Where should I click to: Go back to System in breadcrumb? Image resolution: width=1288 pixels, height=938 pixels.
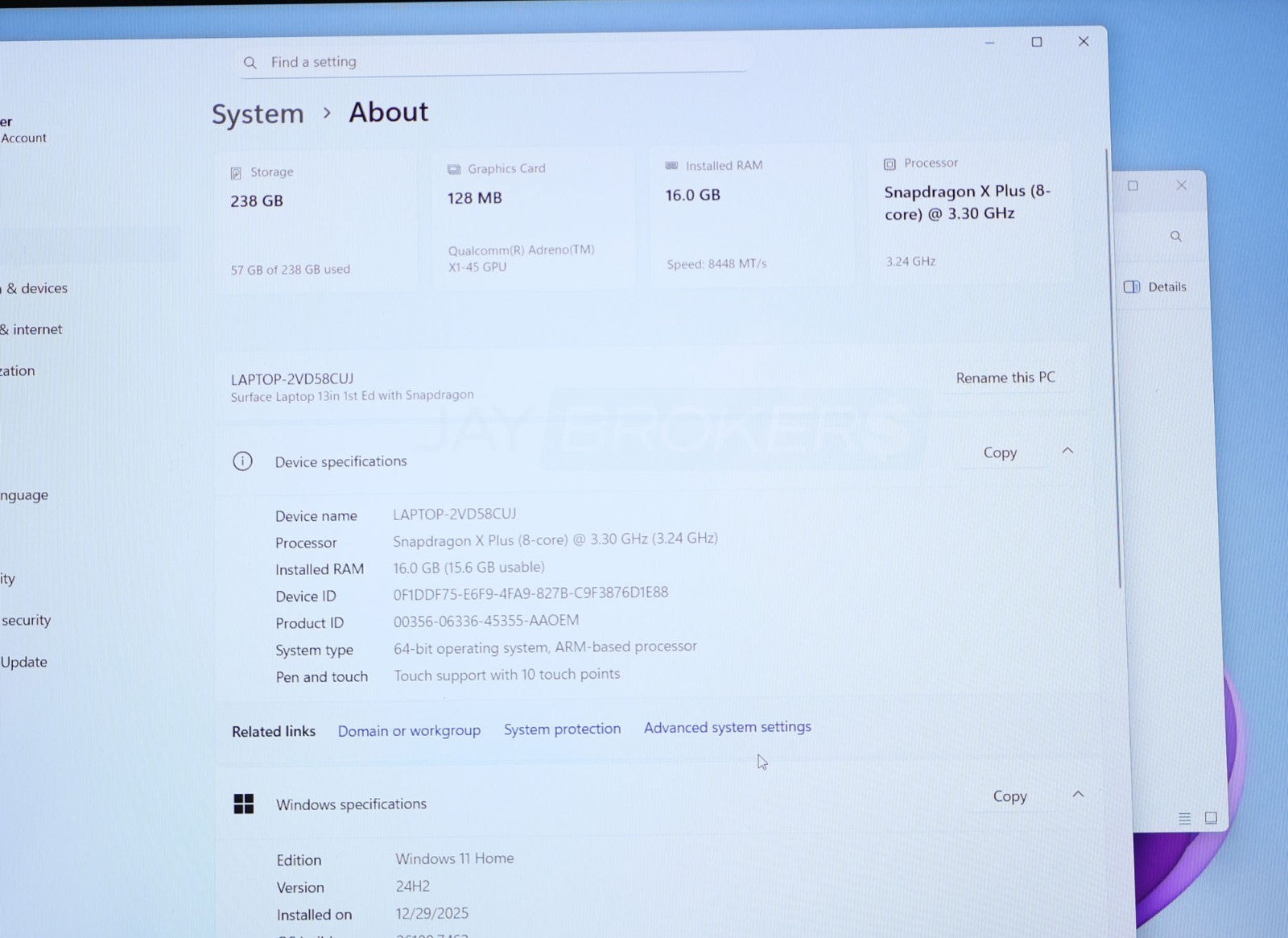coord(258,114)
